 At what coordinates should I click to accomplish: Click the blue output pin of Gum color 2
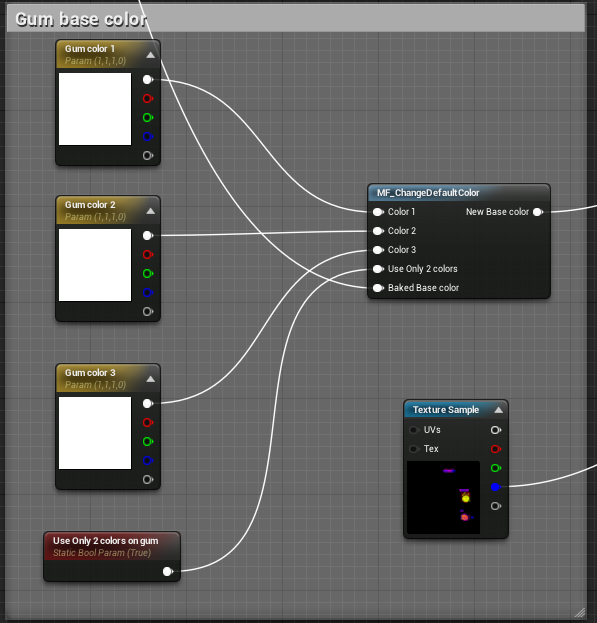pos(148,293)
